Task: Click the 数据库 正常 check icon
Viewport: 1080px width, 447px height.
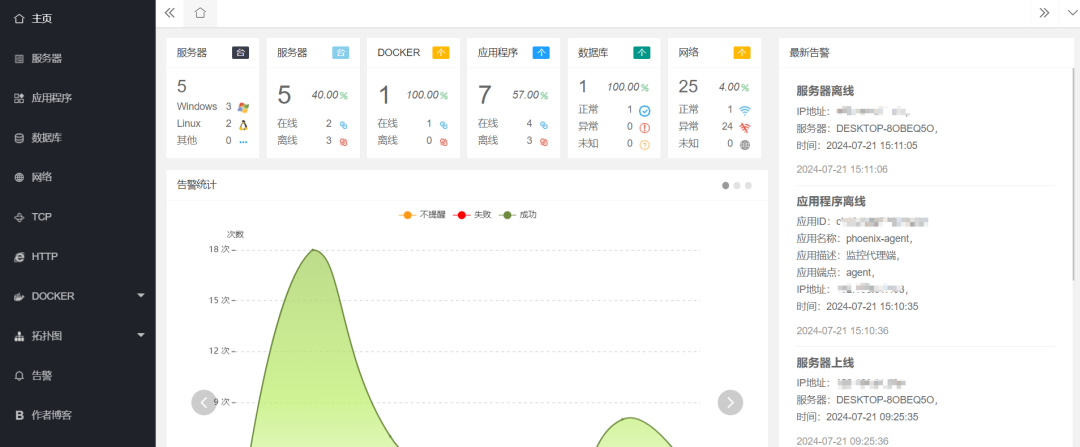Action: (645, 110)
